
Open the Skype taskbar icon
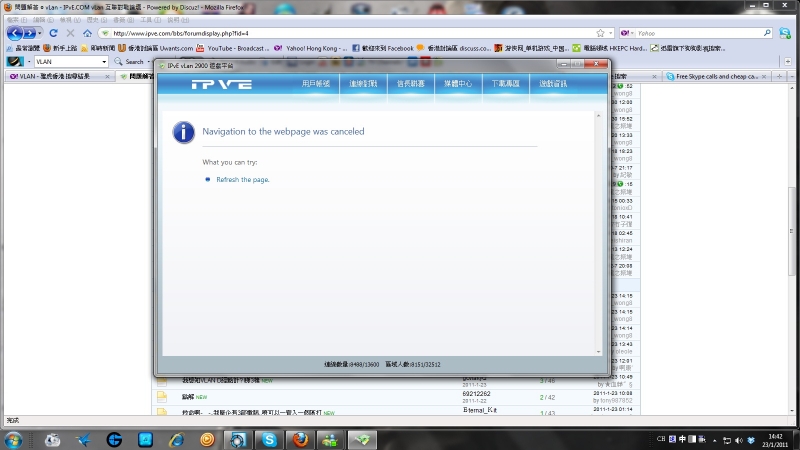click(269, 440)
